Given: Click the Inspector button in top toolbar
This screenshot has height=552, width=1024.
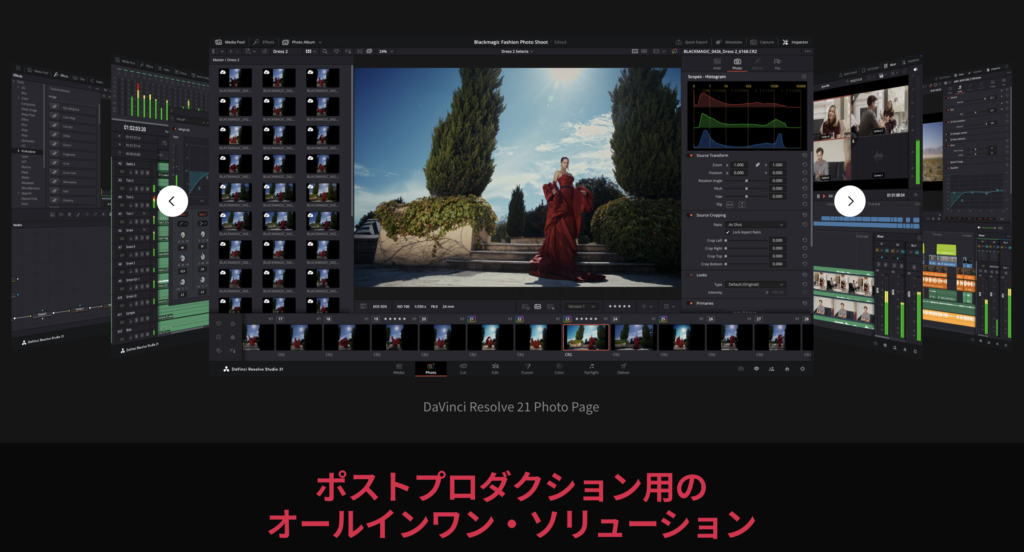Looking at the screenshot, I should click(x=795, y=42).
